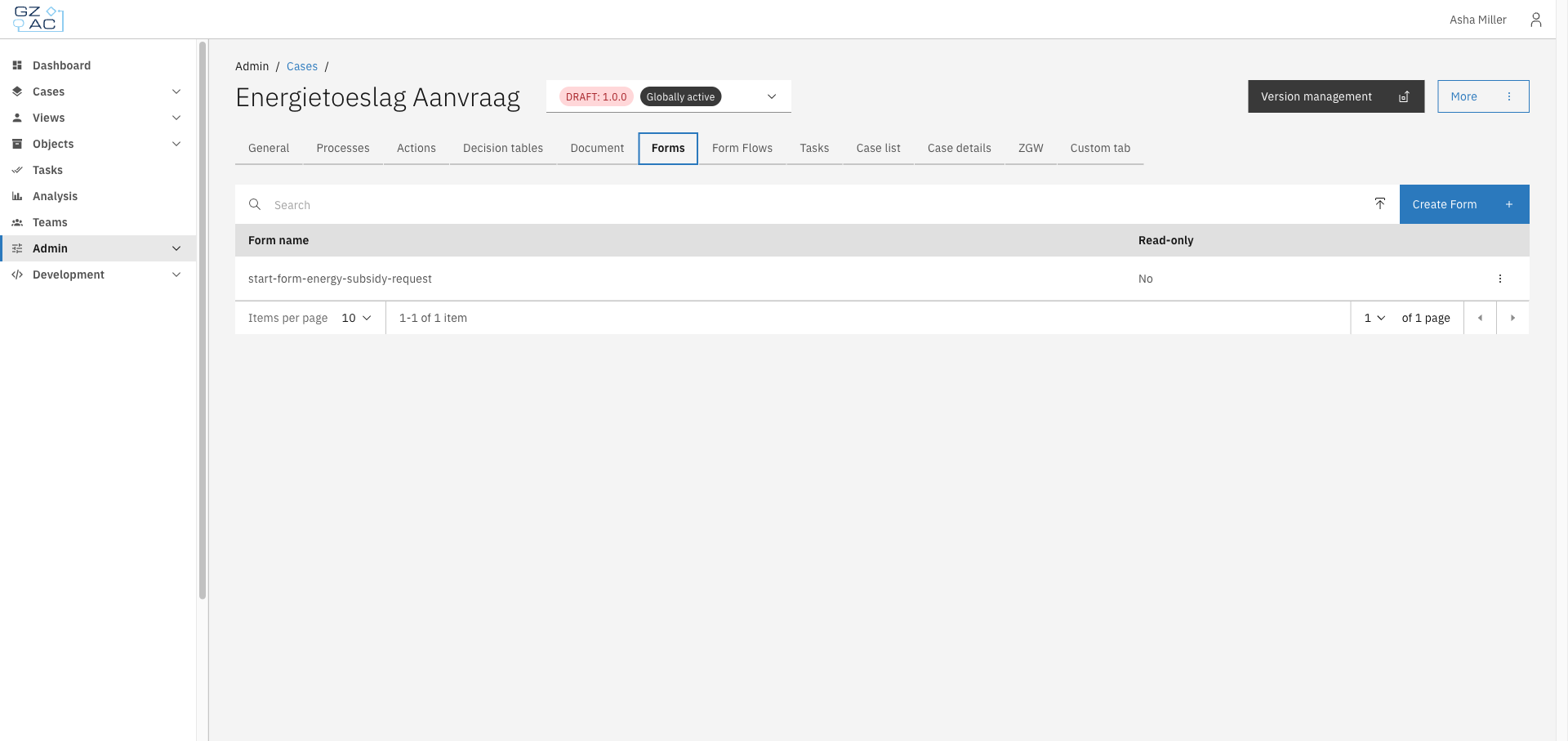
Task: Click the Analysis chart sidebar icon
Action: 17,196
